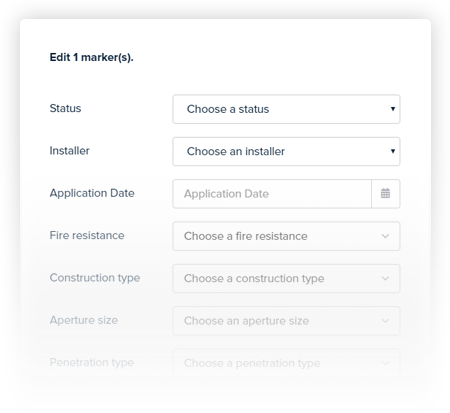
Task: Click the Application Date label
Action: coord(92,193)
